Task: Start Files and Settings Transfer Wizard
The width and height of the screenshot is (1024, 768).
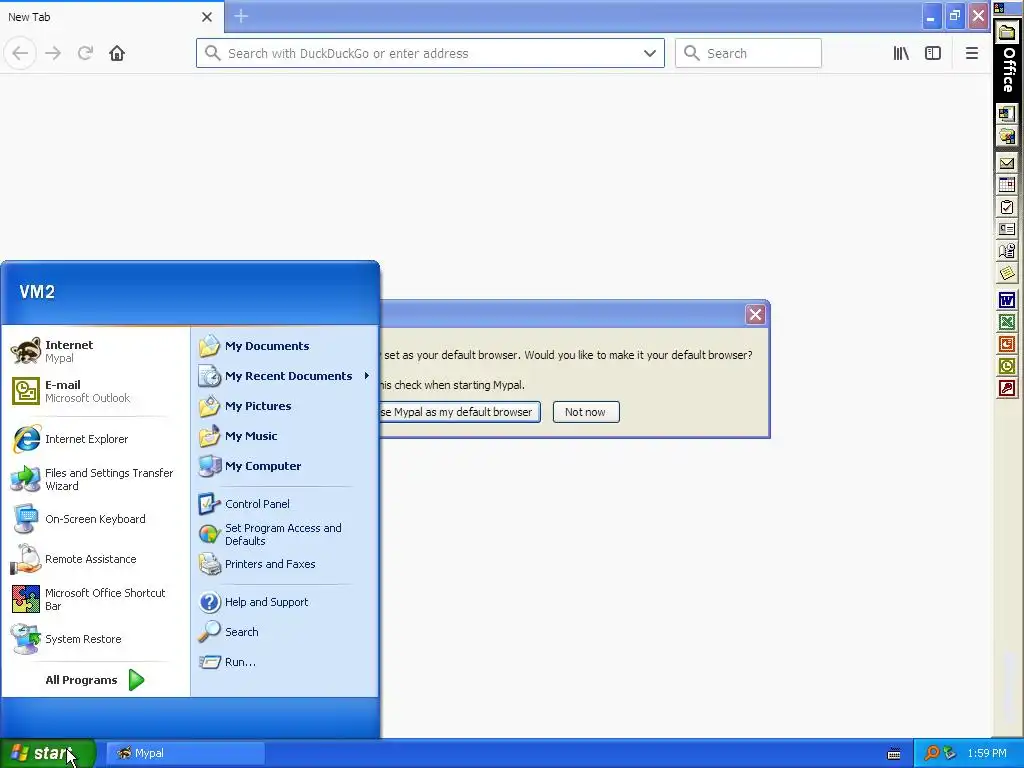Action: click(x=95, y=479)
